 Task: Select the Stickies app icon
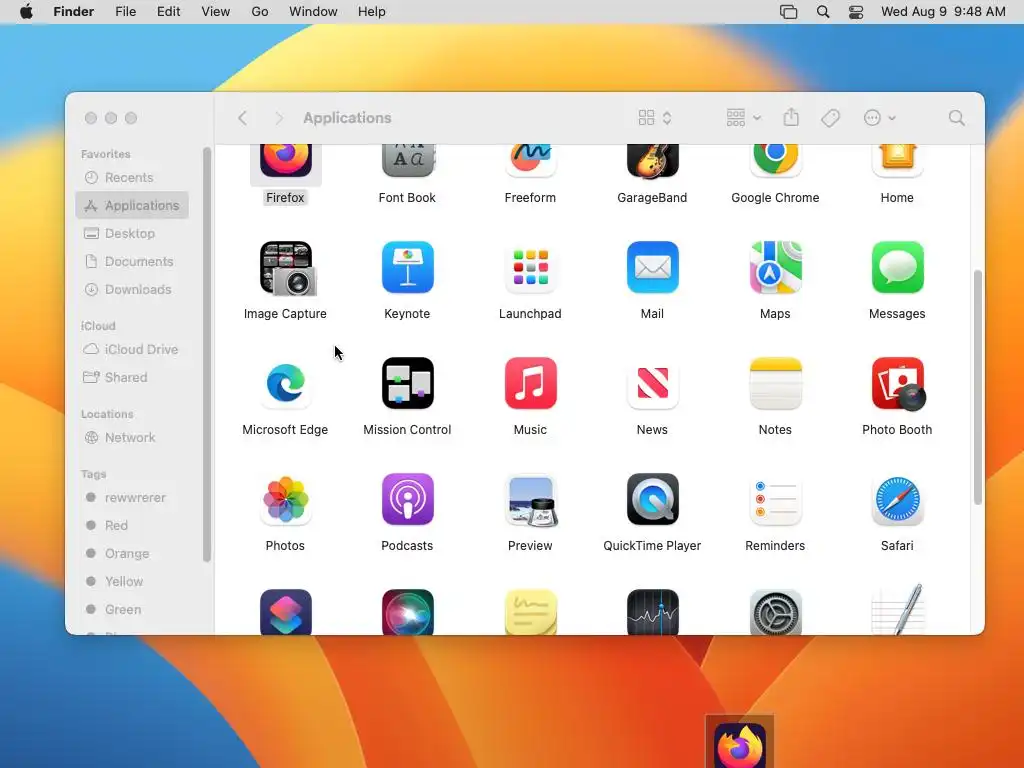click(530, 612)
